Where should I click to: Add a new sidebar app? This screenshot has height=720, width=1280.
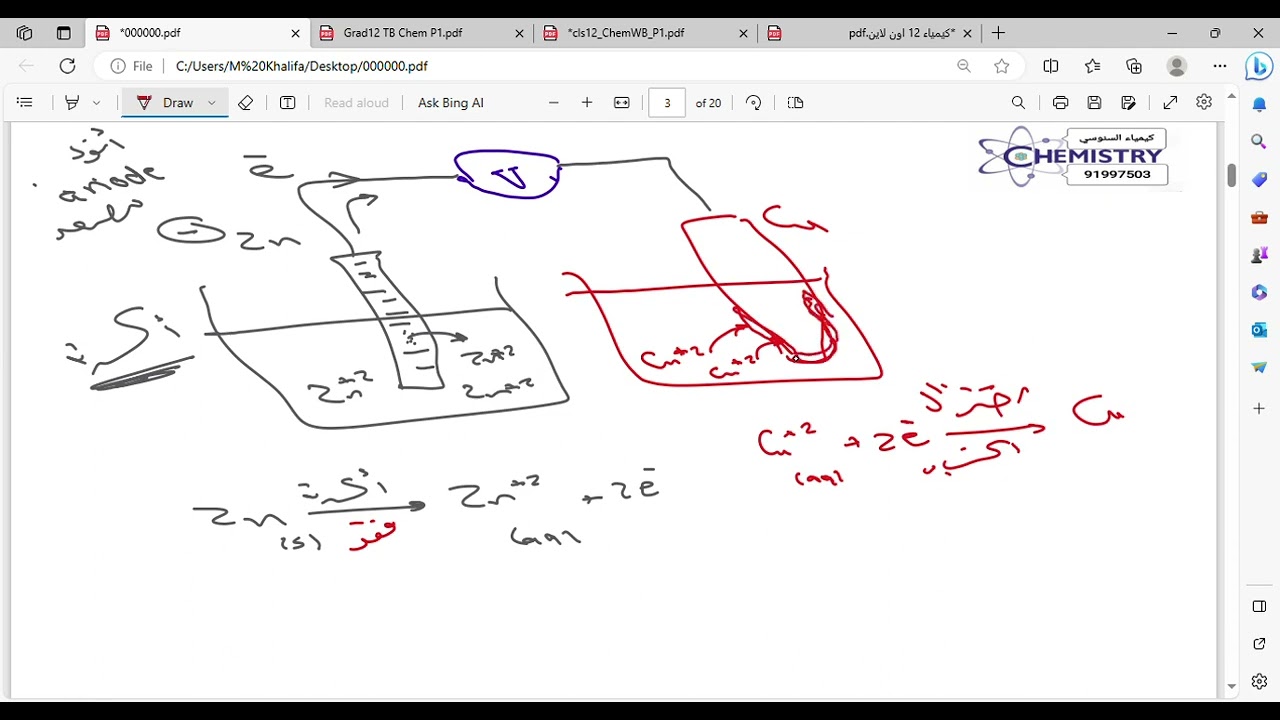[x=1259, y=408]
